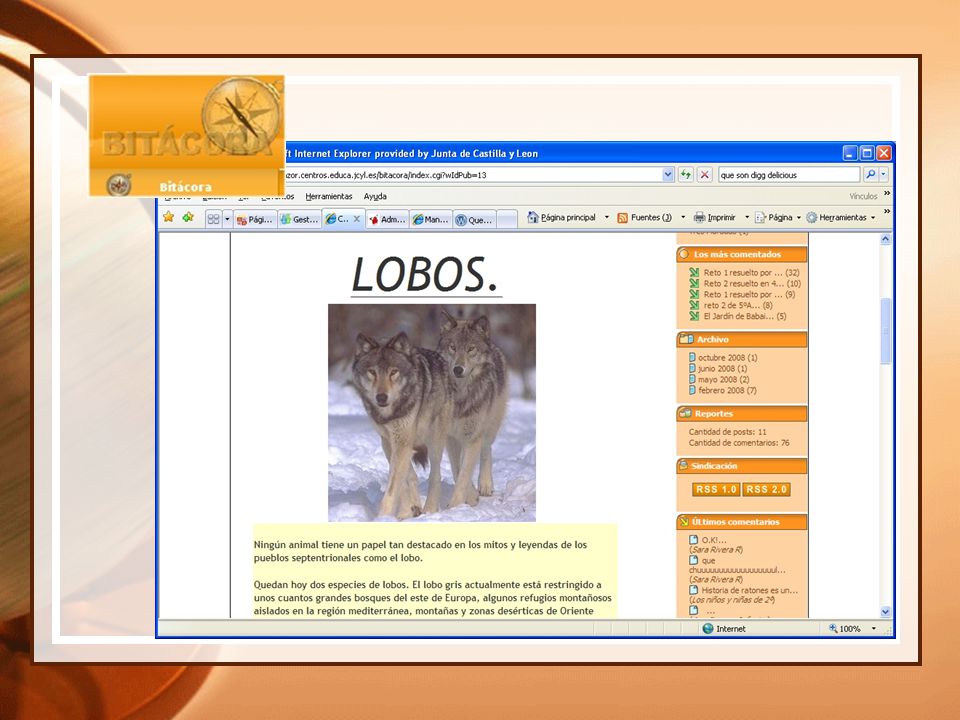Close the active 'C...' tab with its X
The image size is (960, 720).
[357, 219]
